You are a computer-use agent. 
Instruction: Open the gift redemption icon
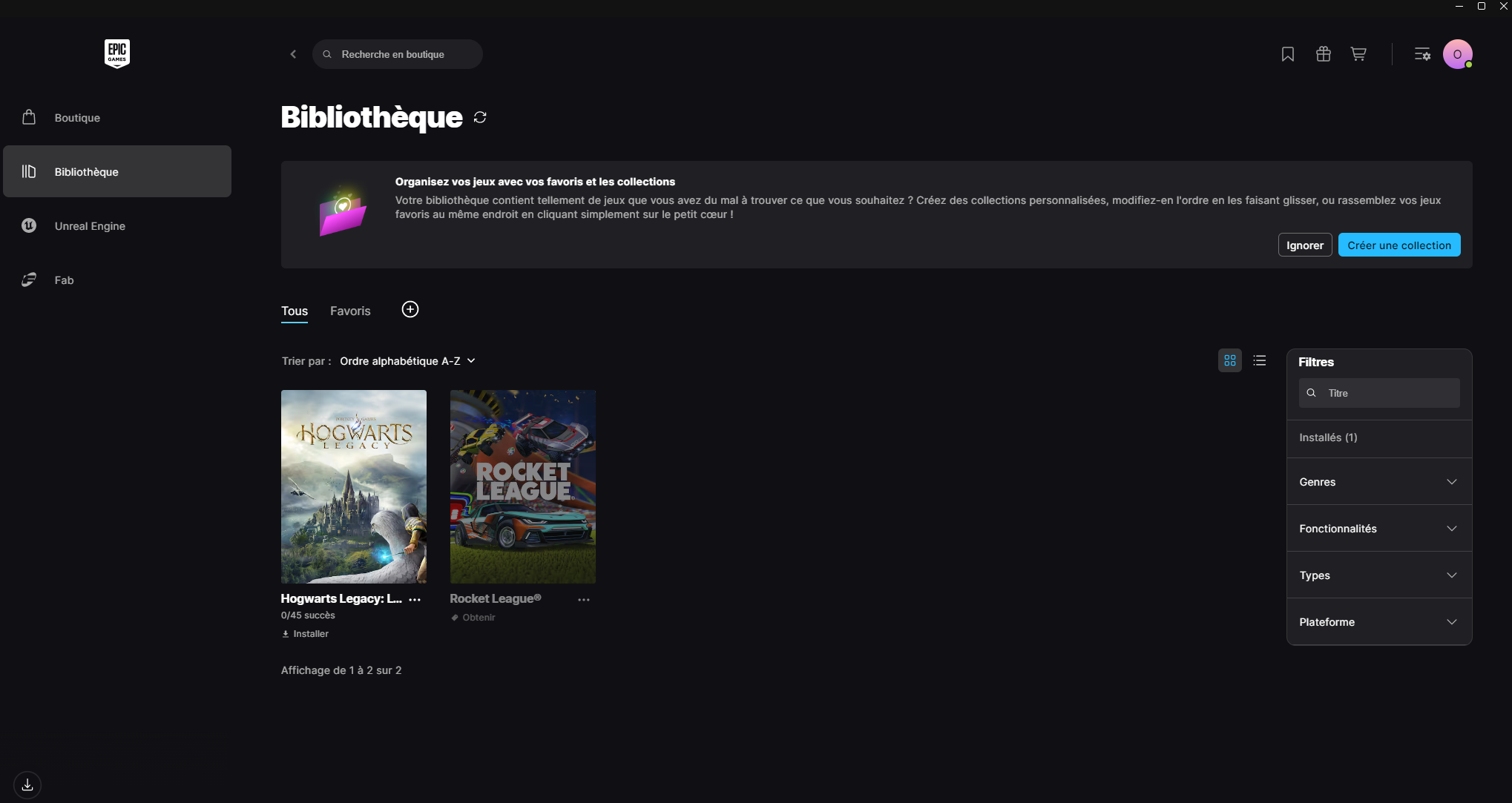click(1324, 54)
